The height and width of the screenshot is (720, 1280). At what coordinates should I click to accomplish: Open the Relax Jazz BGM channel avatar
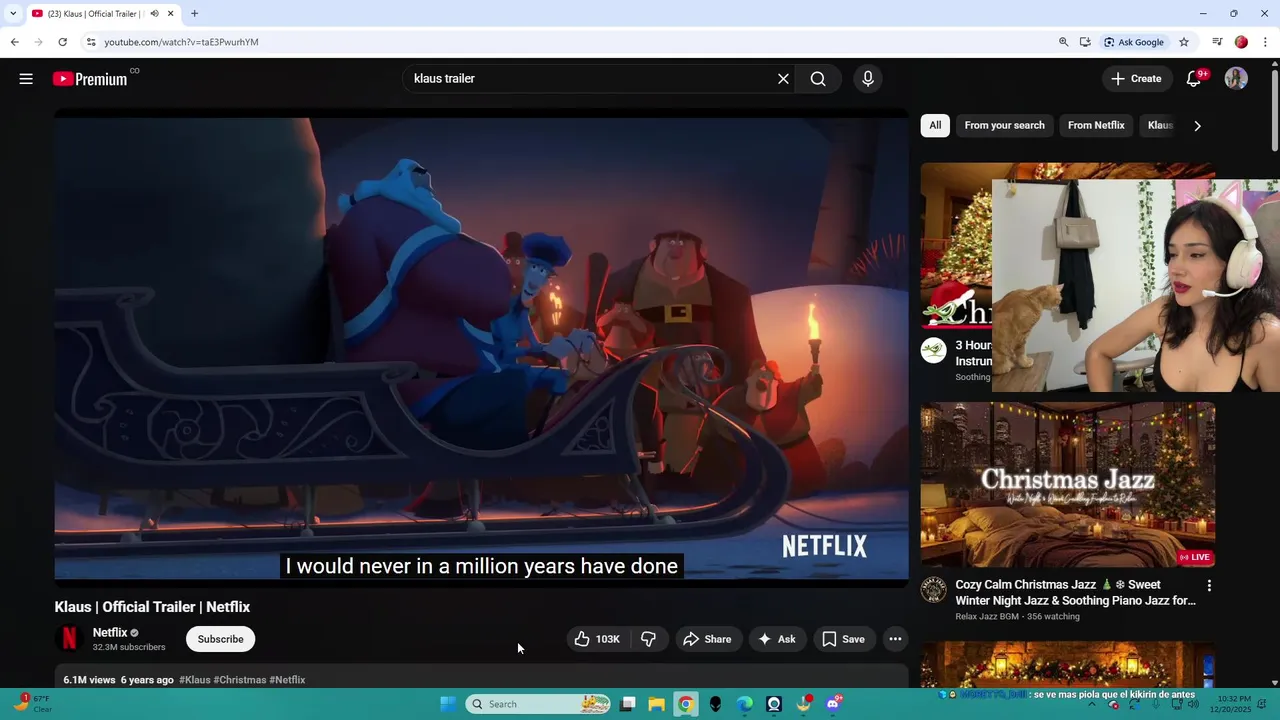(933, 590)
